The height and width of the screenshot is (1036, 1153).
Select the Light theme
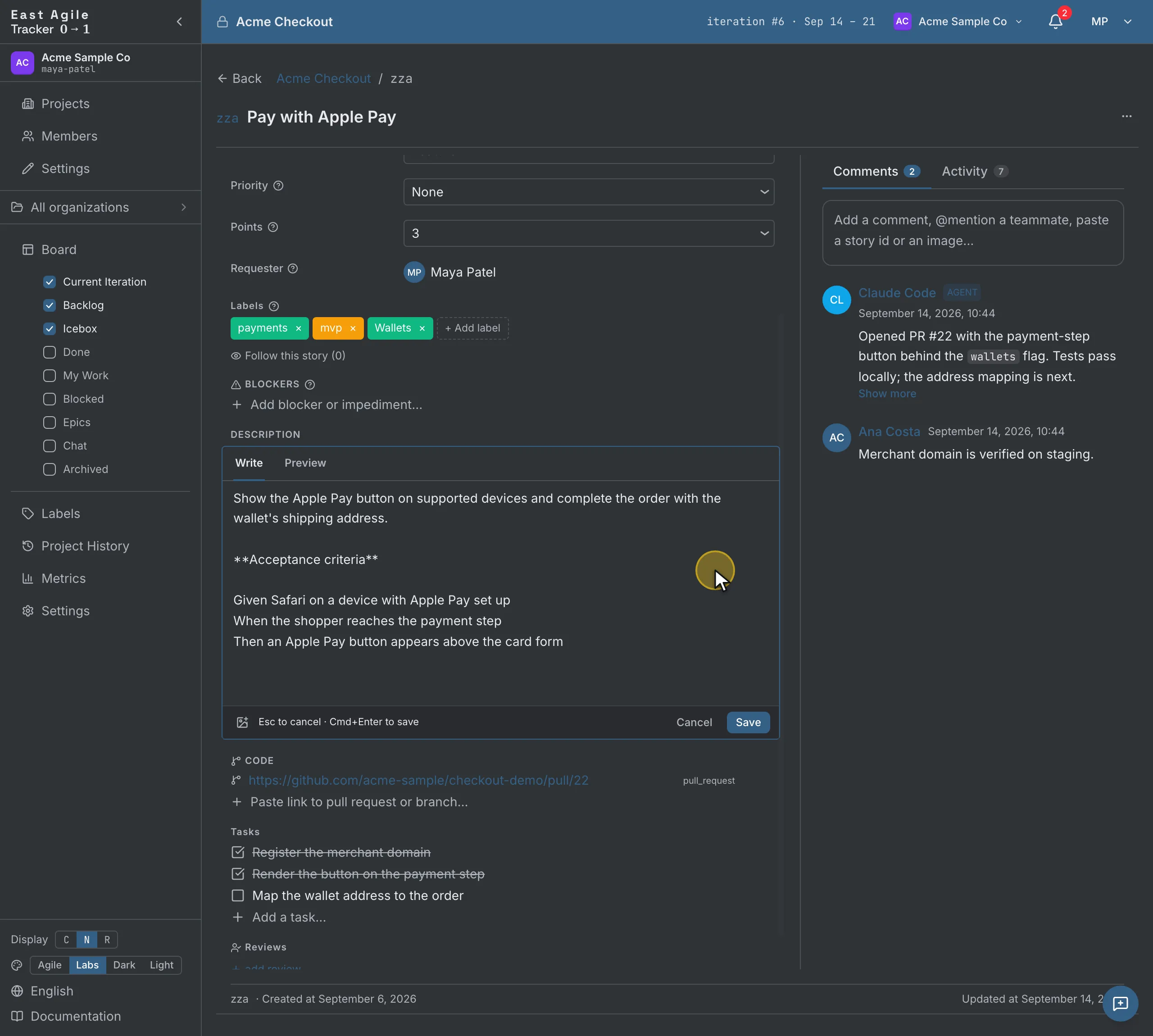click(x=162, y=965)
